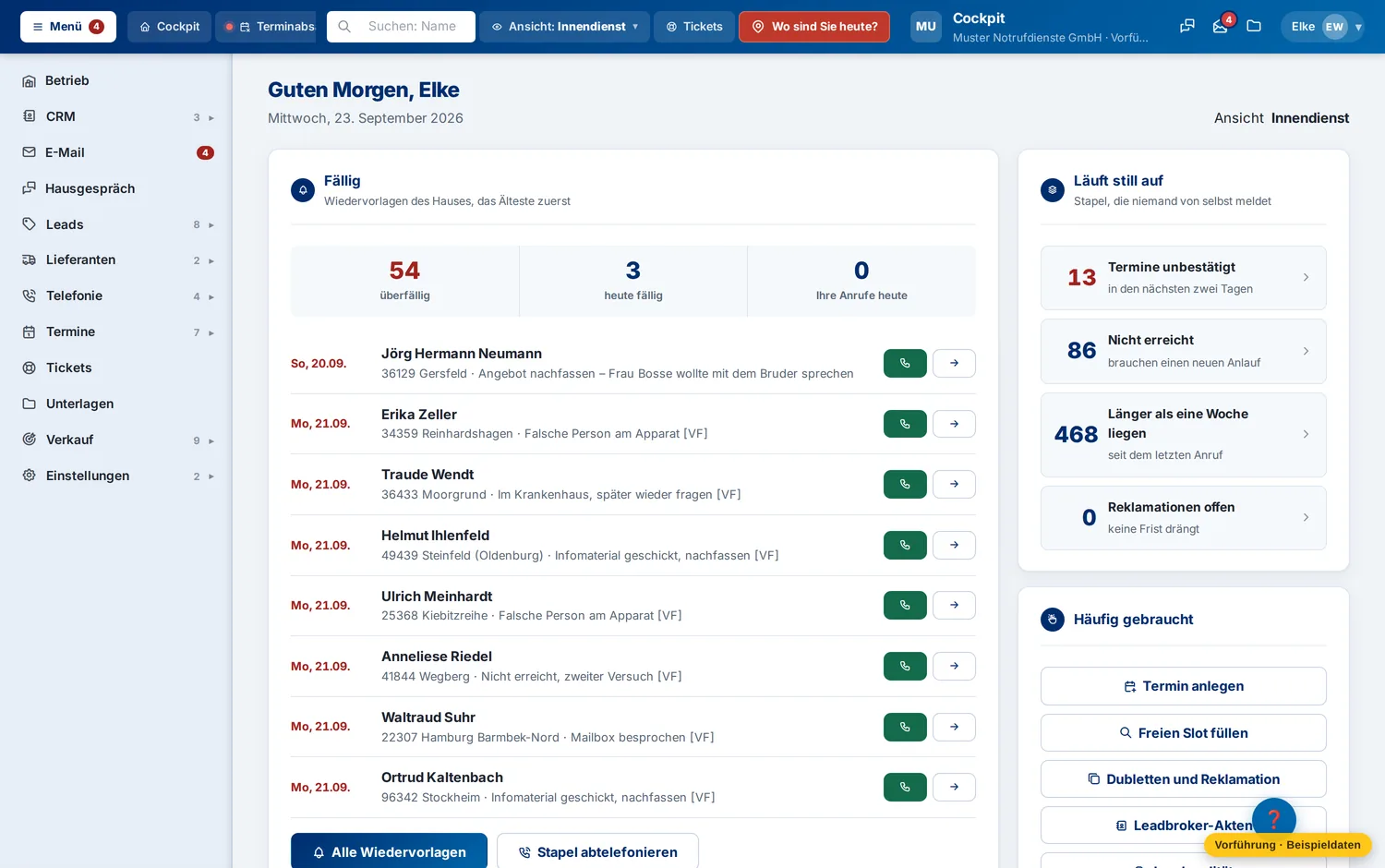Click the Termin anlegen button

[1183, 686]
